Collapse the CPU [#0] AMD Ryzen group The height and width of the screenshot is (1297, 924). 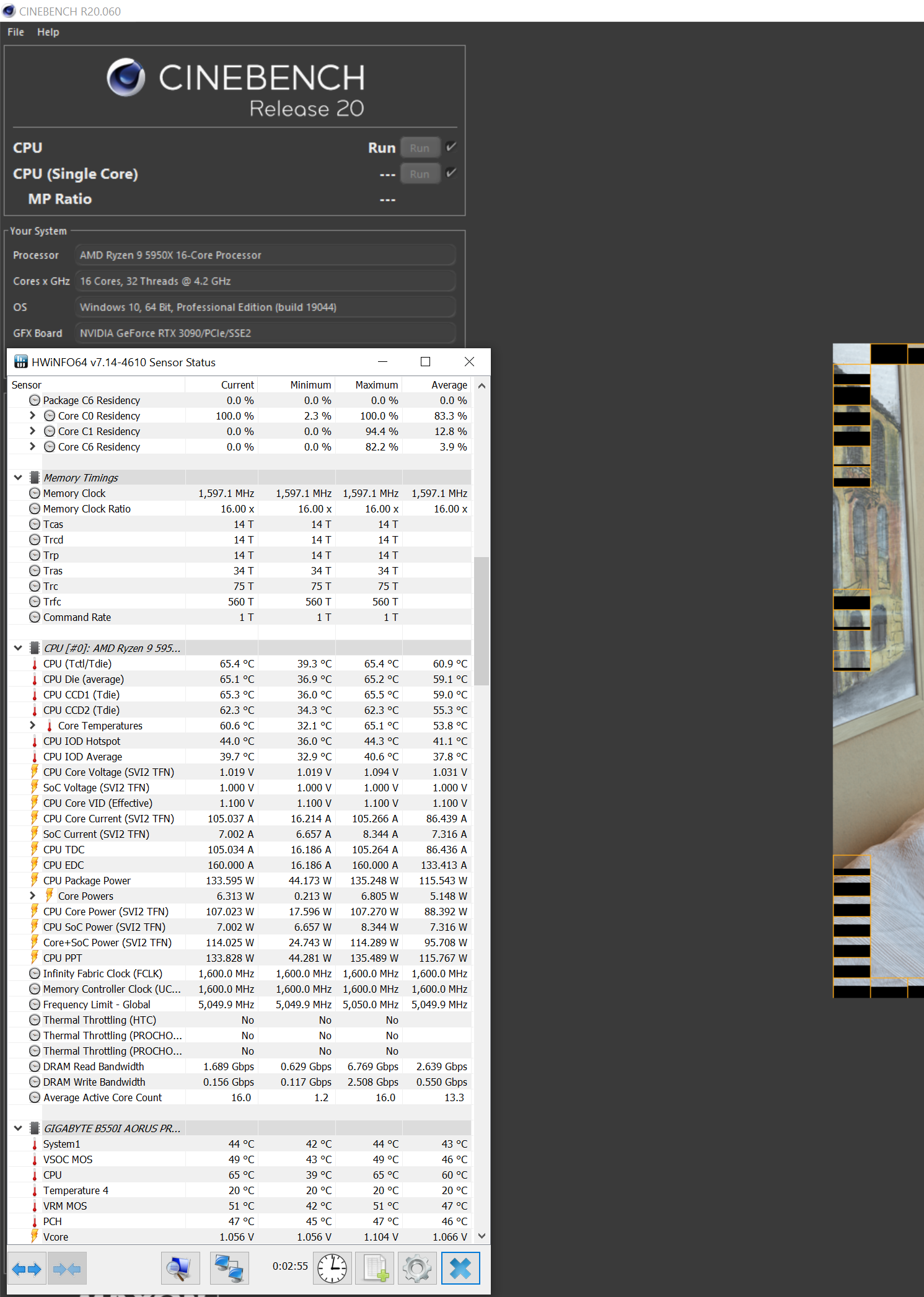point(18,648)
